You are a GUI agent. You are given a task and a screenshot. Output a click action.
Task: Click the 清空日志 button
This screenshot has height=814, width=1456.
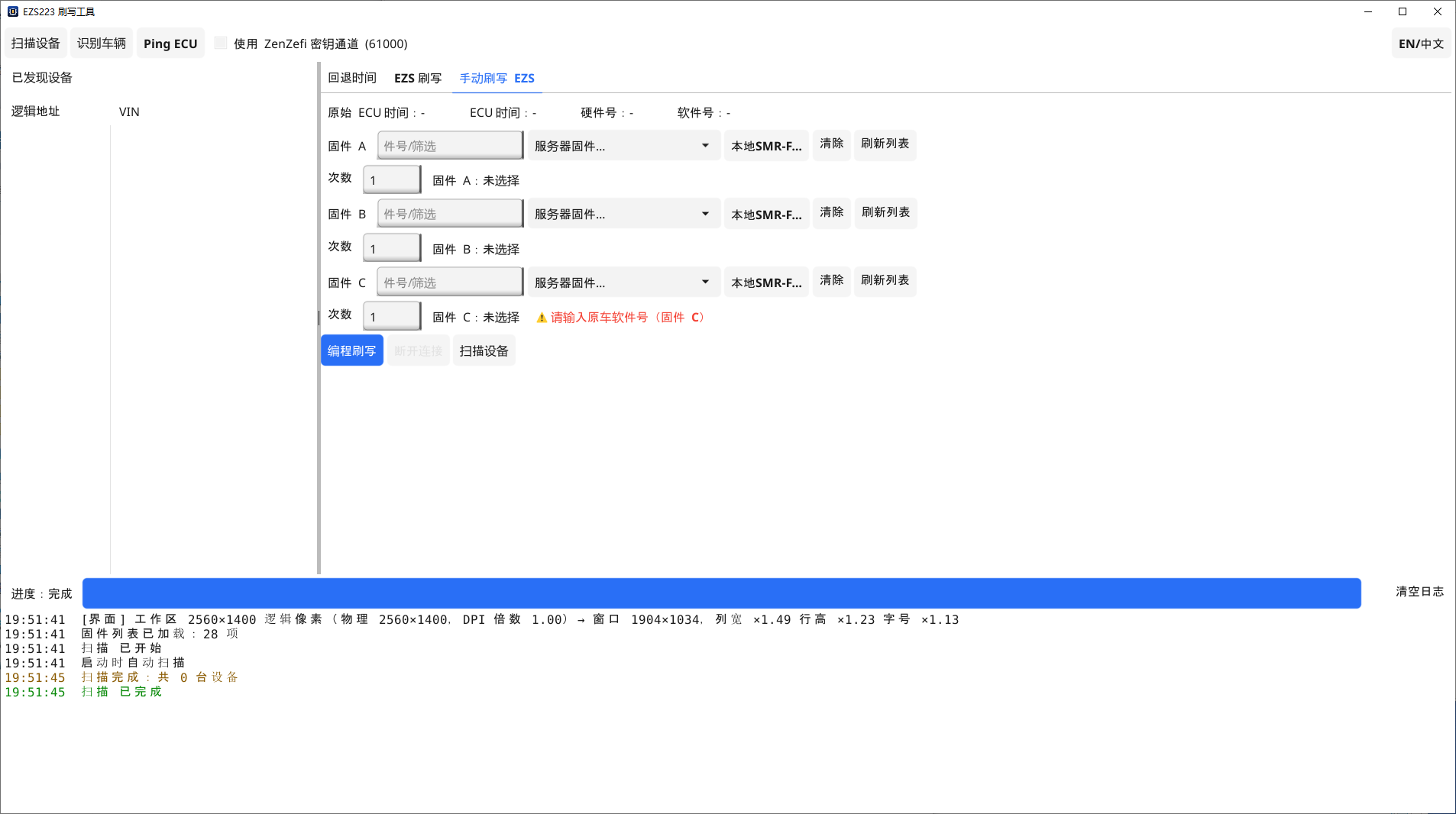click(1419, 592)
